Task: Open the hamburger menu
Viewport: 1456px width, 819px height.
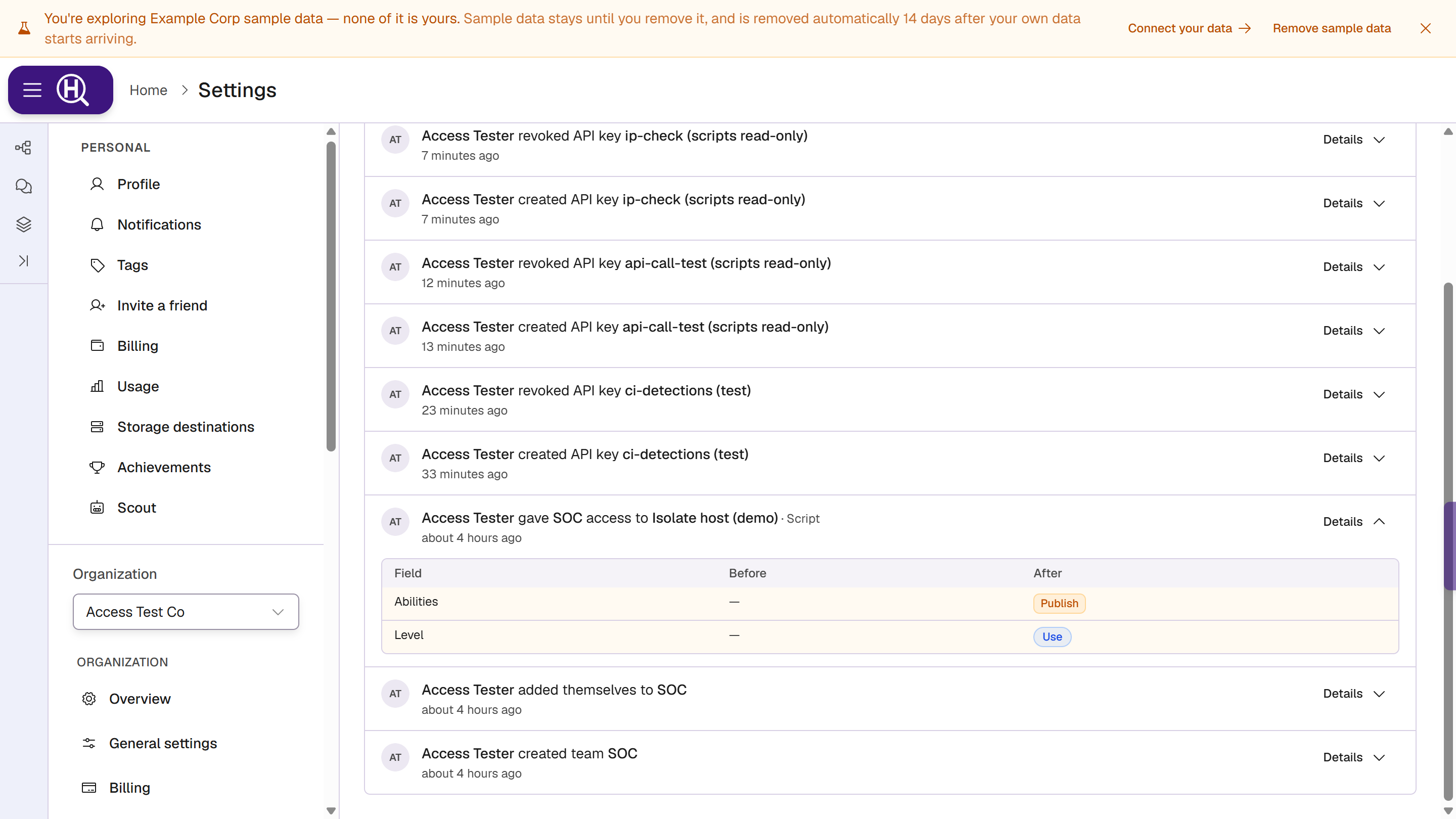Action: coord(32,90)
